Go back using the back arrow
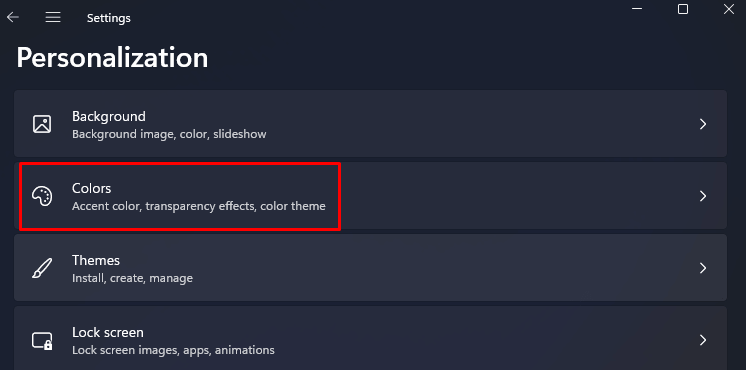The height and width of the screenshot is (370, 746). [x=13, y=18]
